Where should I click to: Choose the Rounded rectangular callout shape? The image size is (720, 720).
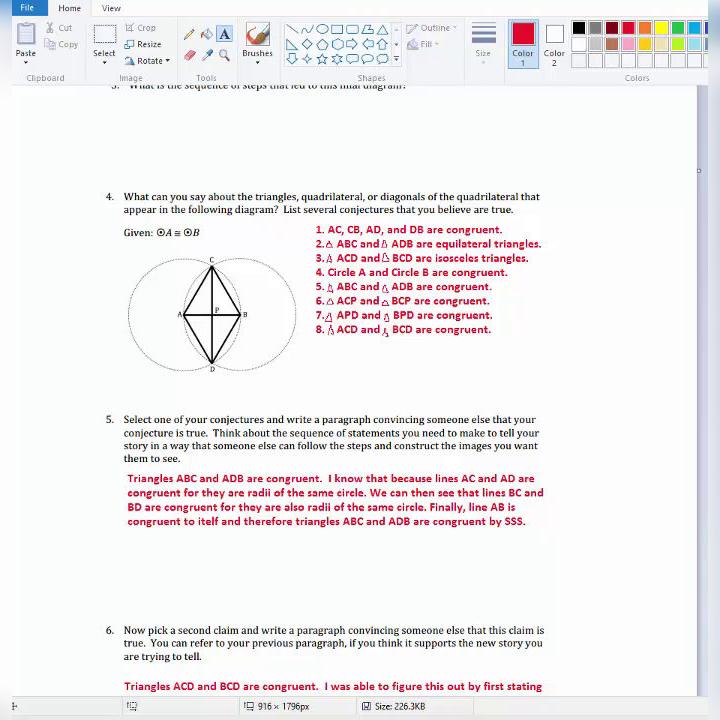tap(352, 59)
